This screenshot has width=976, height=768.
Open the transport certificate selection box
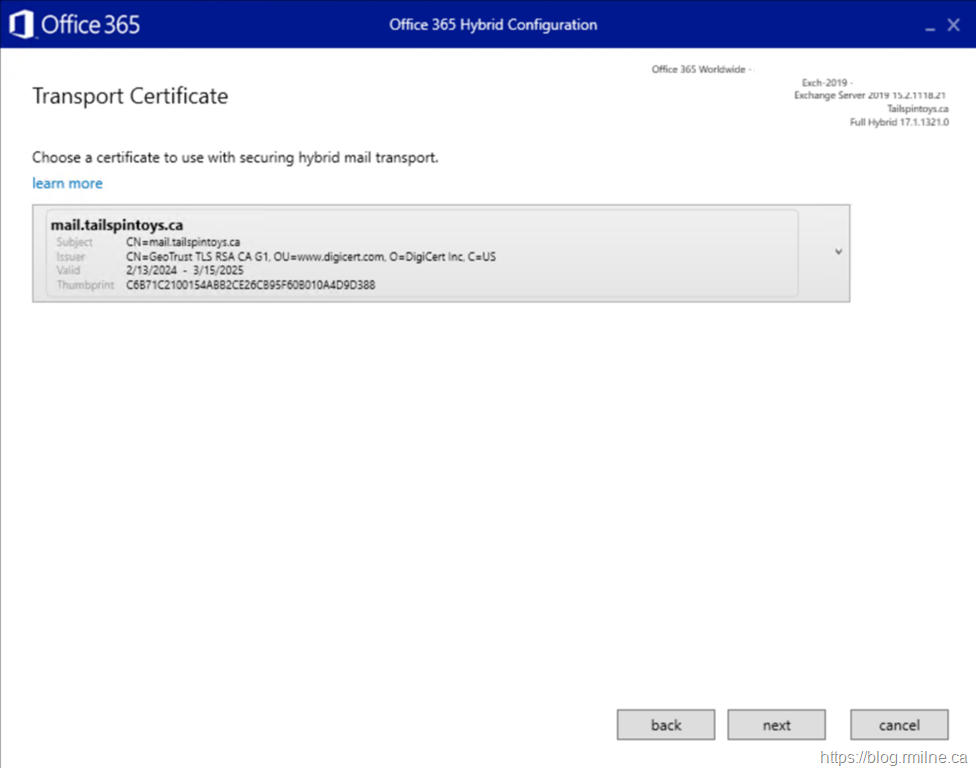point(440,254)
